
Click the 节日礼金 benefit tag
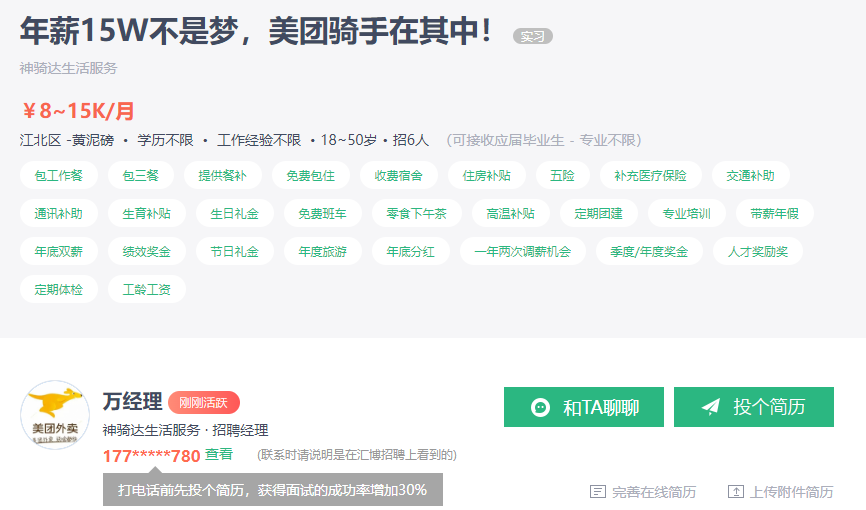click(x=235, y=251)
